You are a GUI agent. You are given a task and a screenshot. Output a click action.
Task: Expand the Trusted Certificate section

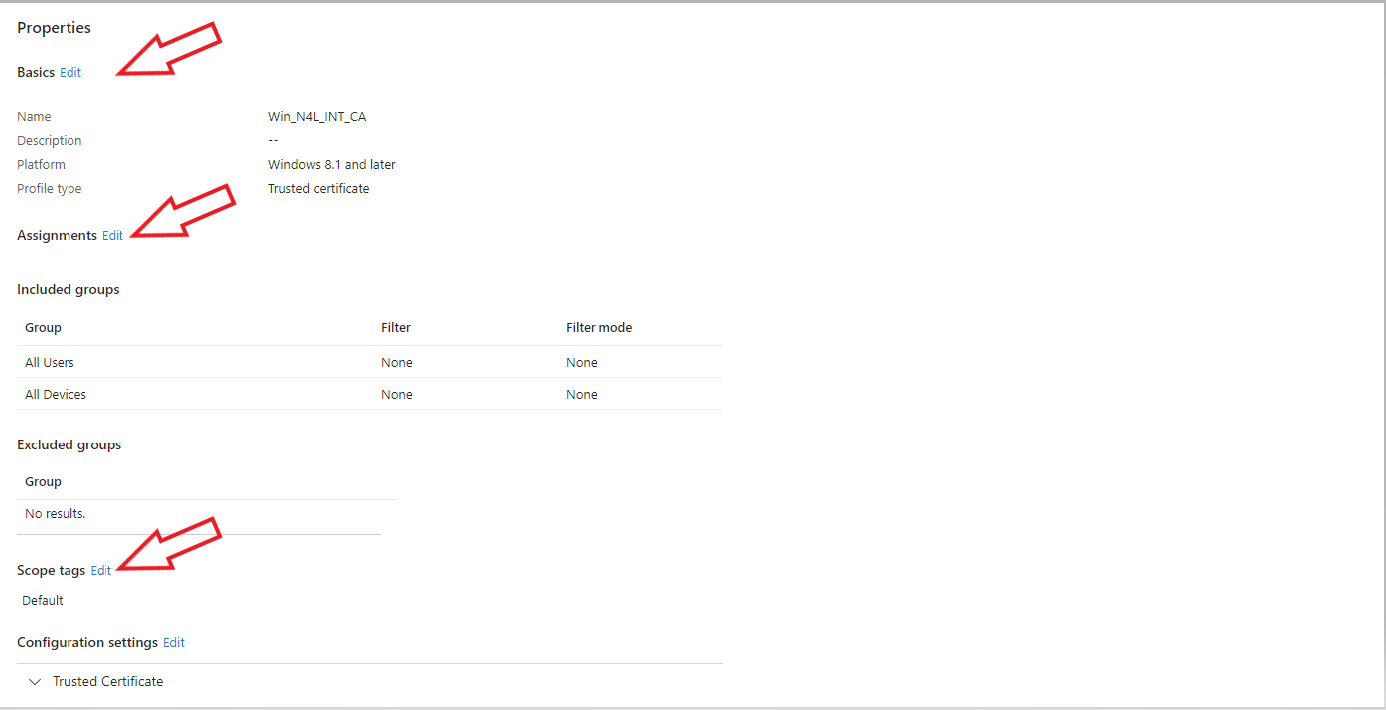[108, 681]
